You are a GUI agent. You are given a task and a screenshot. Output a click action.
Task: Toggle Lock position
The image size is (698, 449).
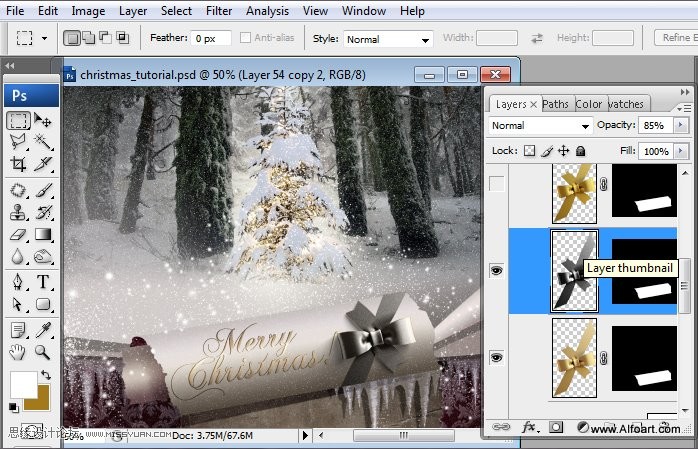(564, 151)
